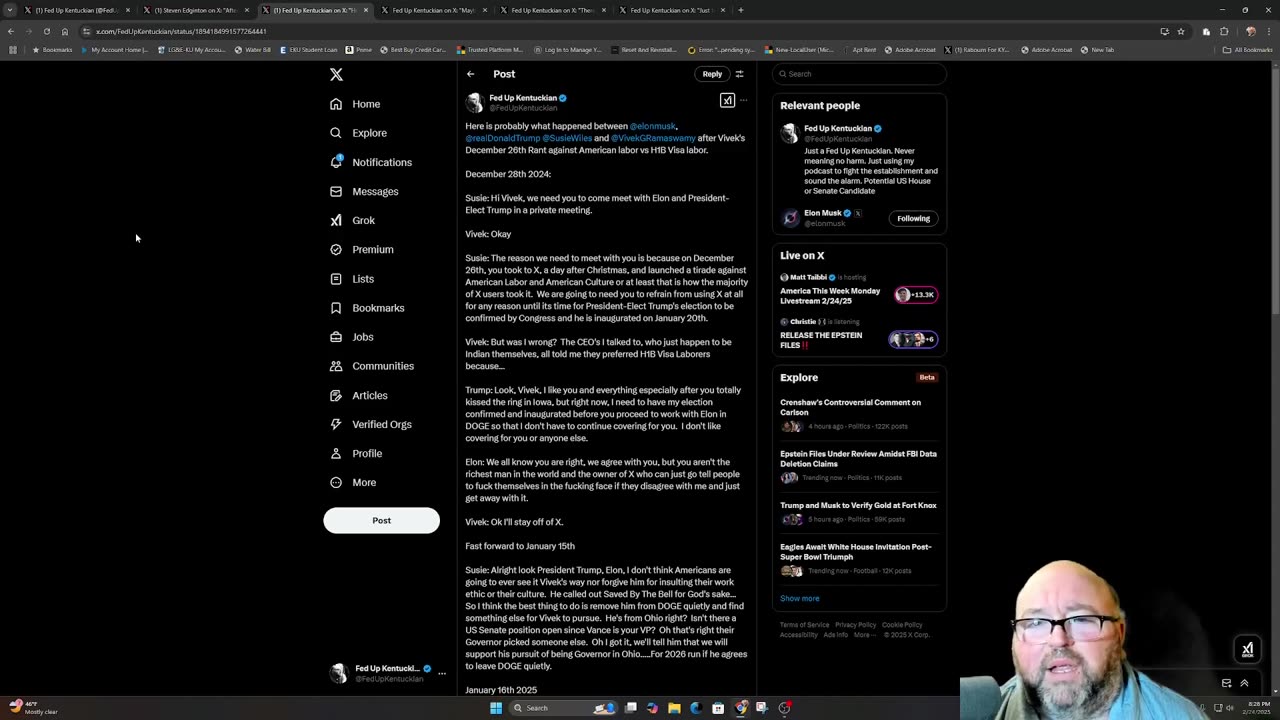Expand expand arrow on messages drawer
Image resolution: width=1280 pixels, height=720 pixels.
tap(1244, 683)
